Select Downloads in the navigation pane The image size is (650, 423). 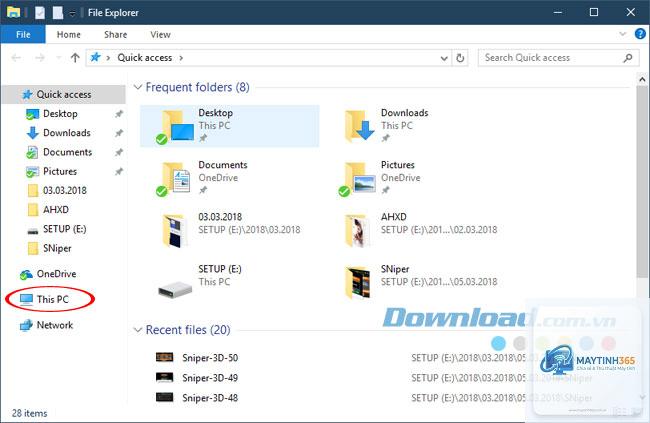click(66, 133)
